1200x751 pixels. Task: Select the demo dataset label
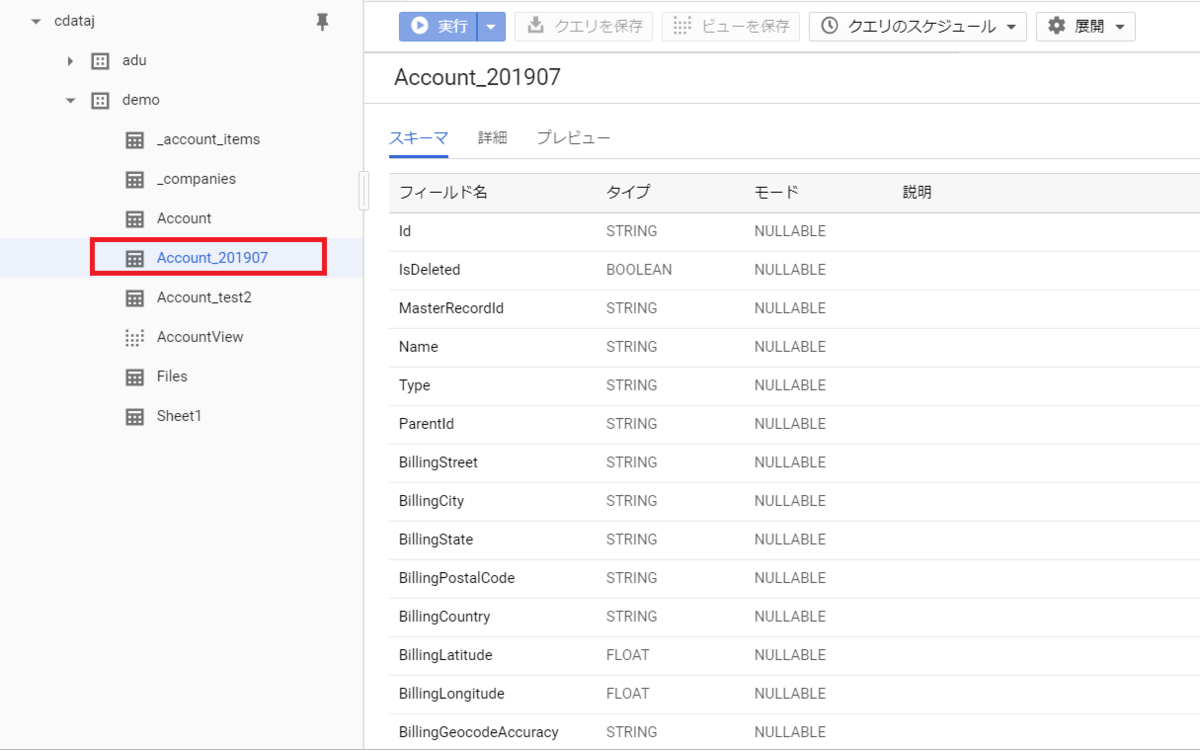pyautogui.click(x=141, y=100)
